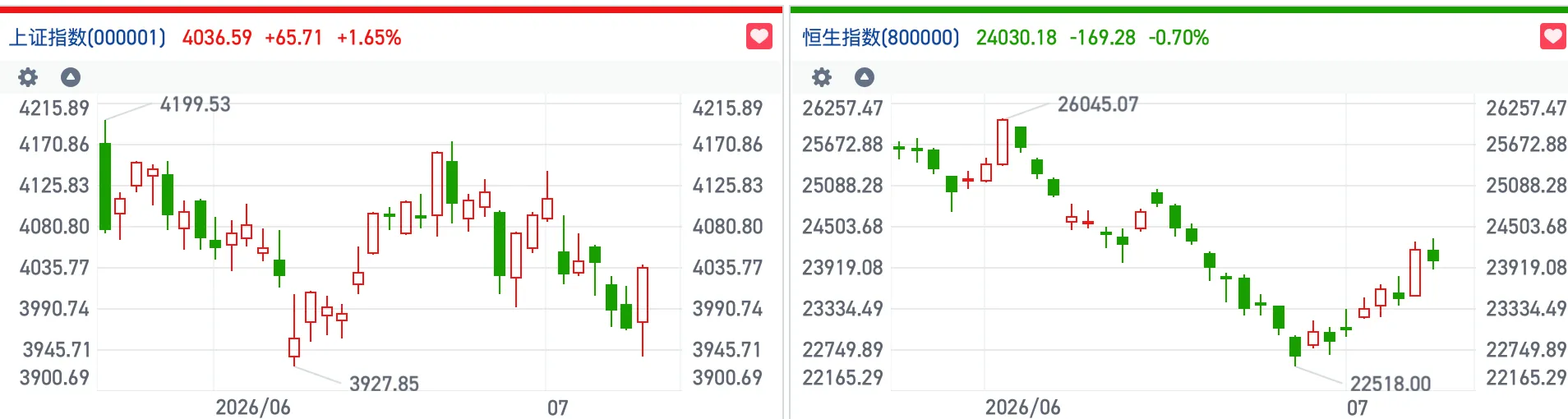Select 2026/06 date marker on Shanghai chart
Viewport: 1568px width, 419px height.
click(253, 407)
